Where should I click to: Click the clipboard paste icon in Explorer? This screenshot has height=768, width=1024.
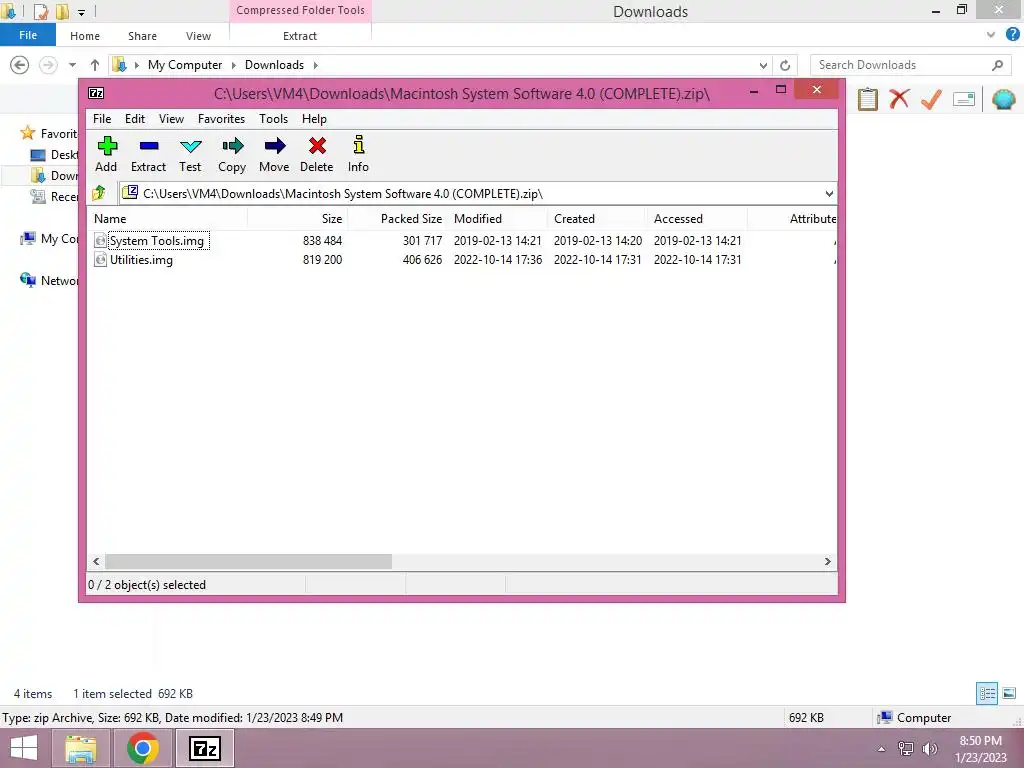[867, 99]
